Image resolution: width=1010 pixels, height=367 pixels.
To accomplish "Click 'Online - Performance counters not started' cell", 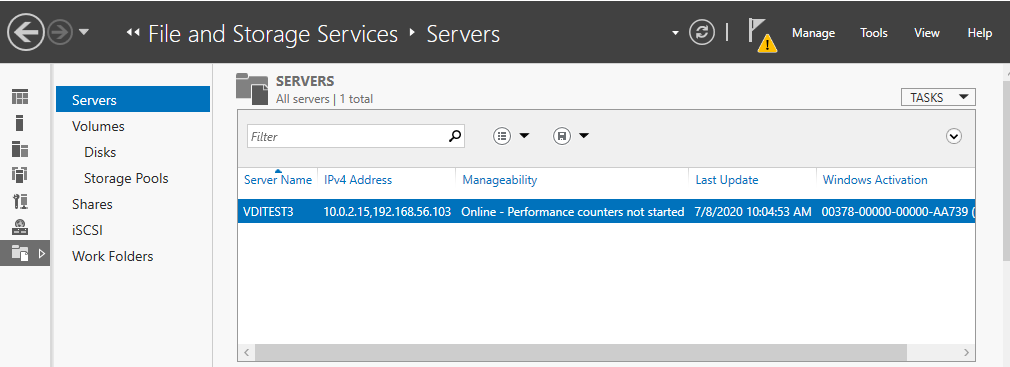I will point(573,212).
